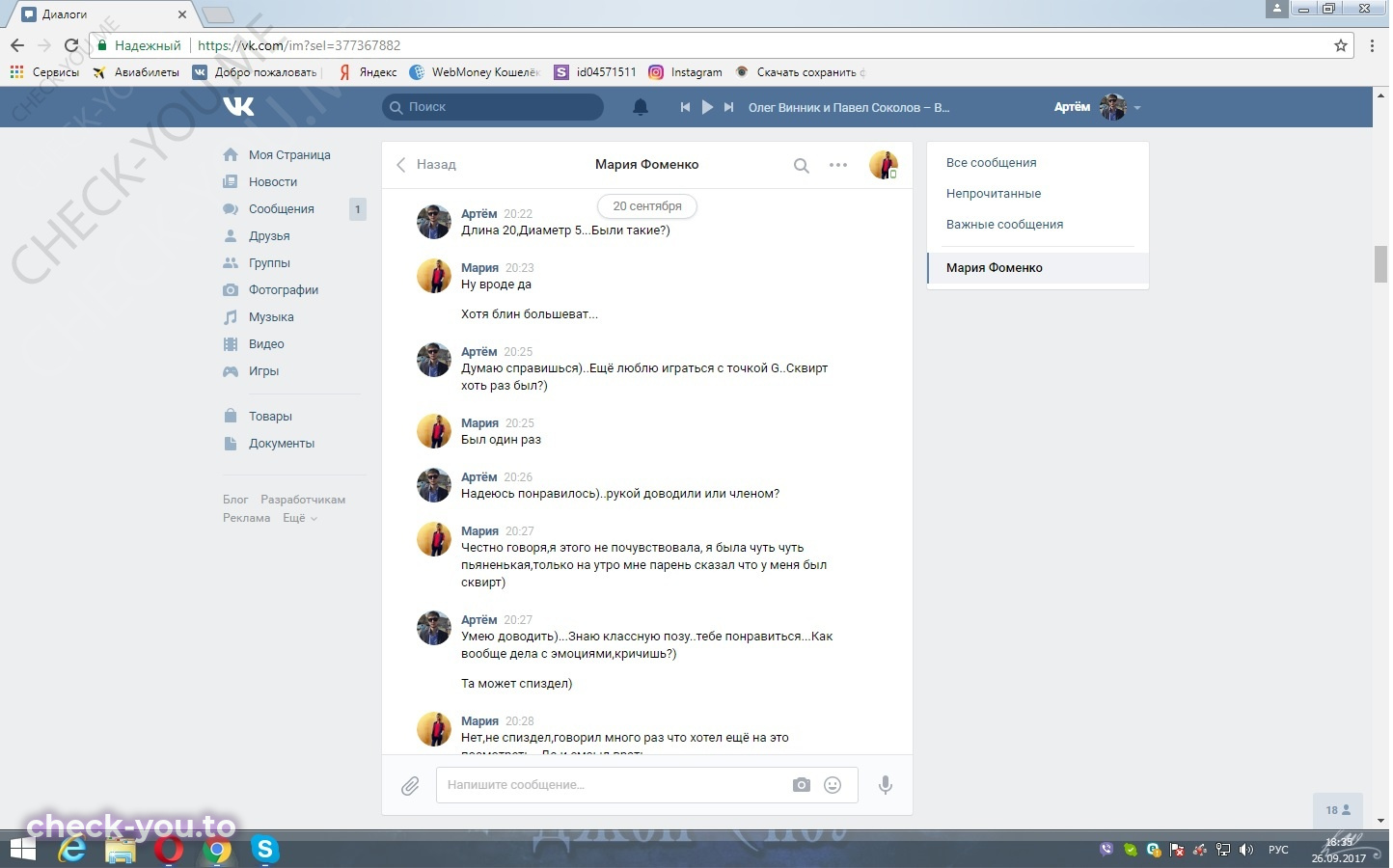Image resolution: width=1393 pixels, height=868 pixels.
Task: Click the 'Блог' footer link
Action: tap(235, 500)
